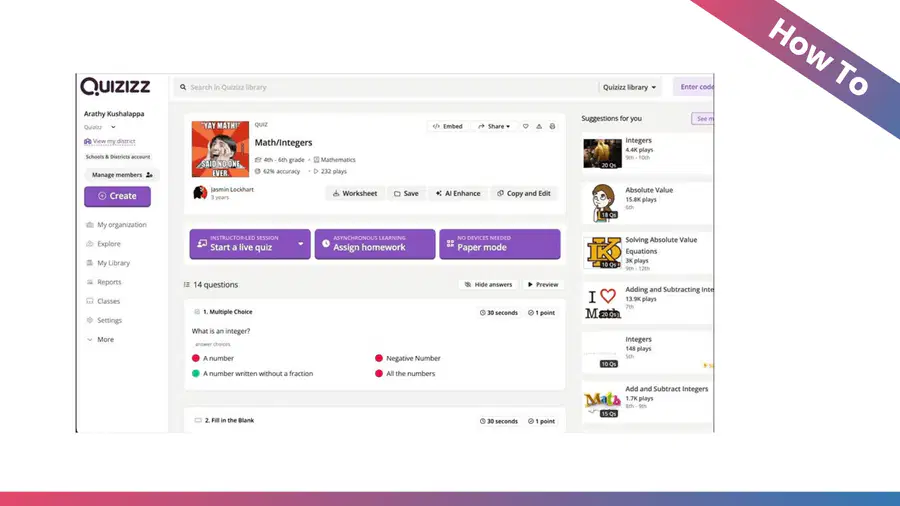Open Adding and Subtracting Integers suggestion

pos(647,302)
